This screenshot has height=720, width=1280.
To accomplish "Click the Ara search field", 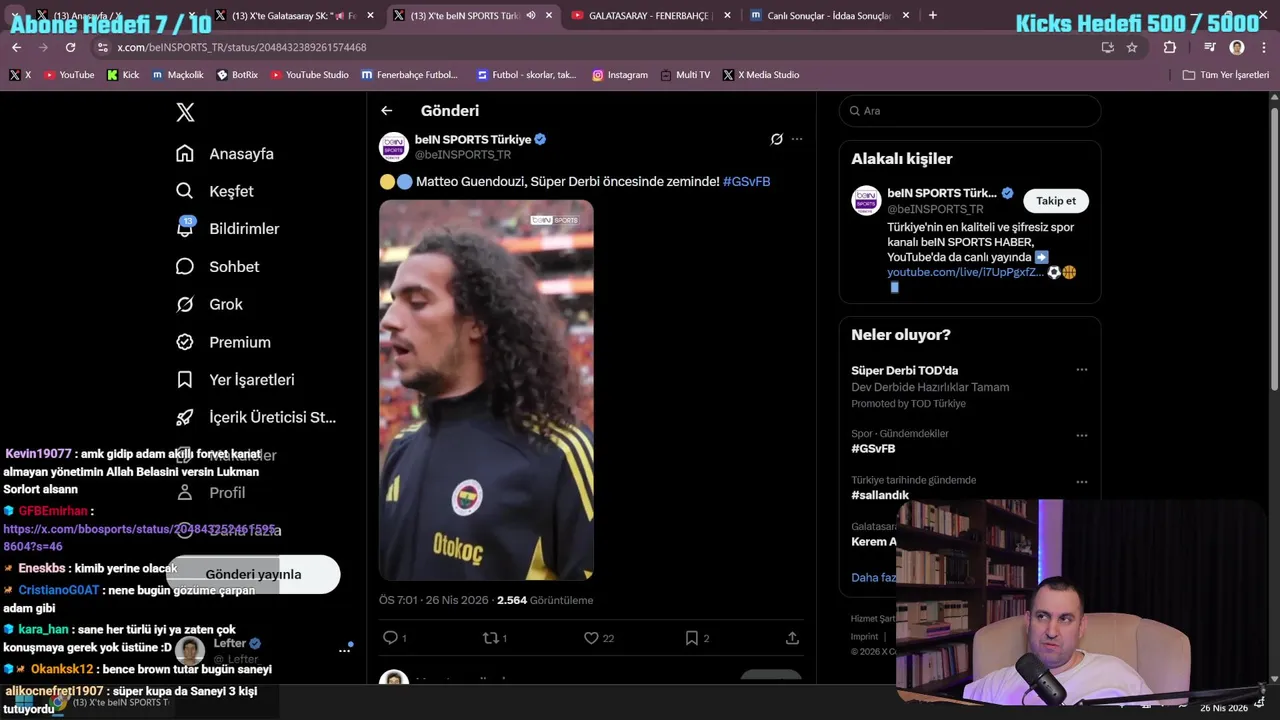I will [970, 111].
